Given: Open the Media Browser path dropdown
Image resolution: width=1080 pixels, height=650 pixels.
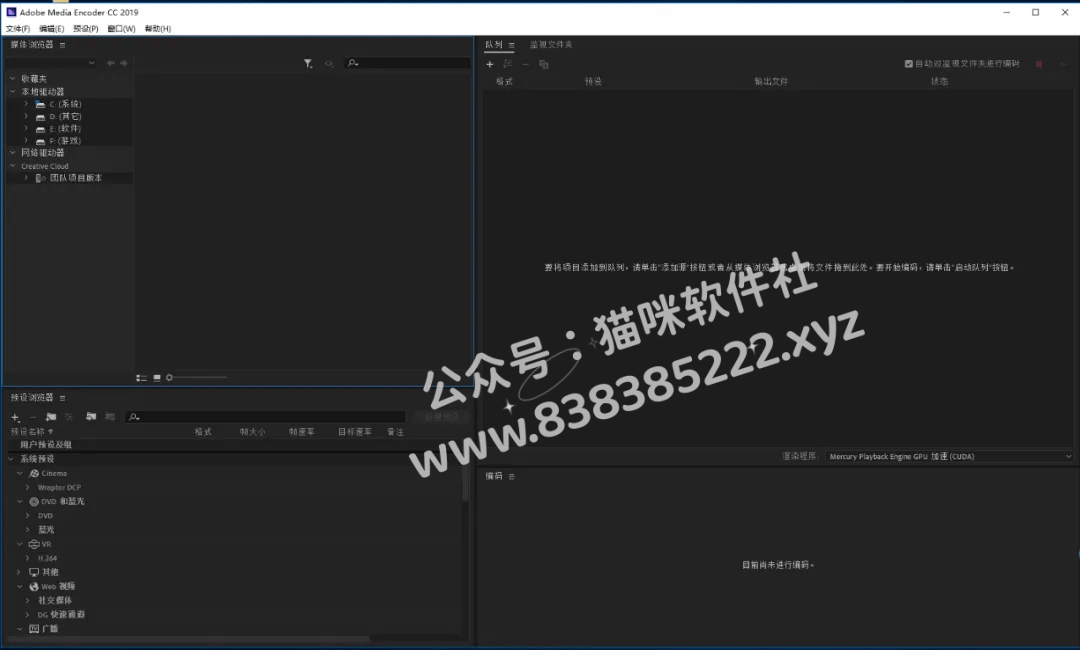Looking at the screenshot, I should point(51,63).
